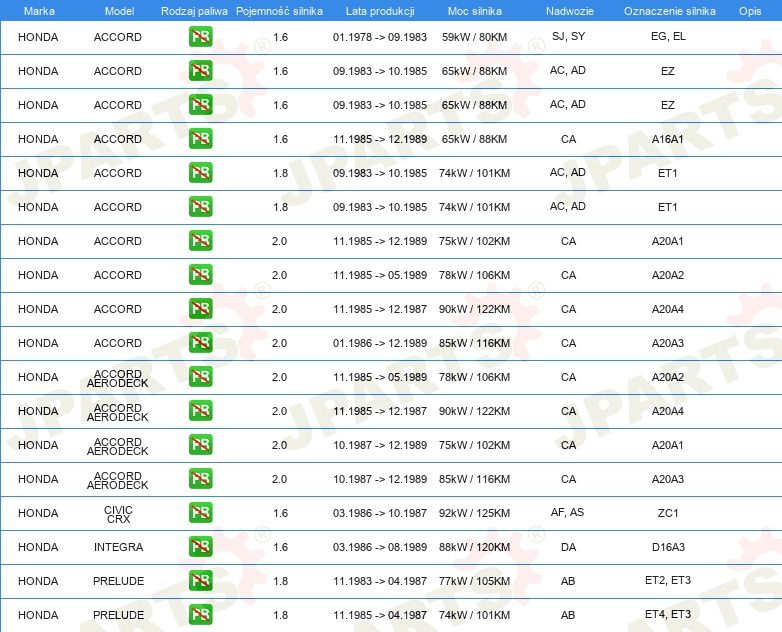The height and width of the screenshot is (632, 782).
Task: Click the Moc silnika column header
Action: (475, 11)
